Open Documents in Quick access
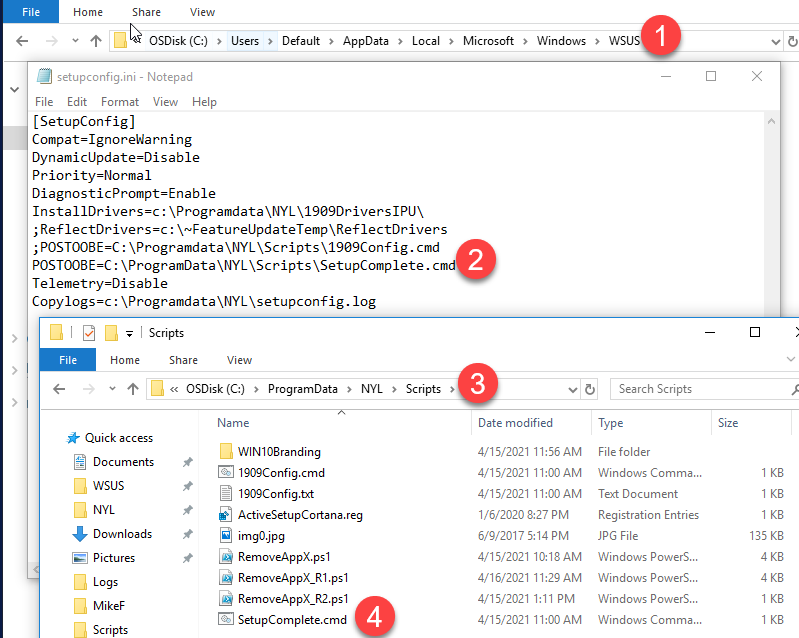Viewport: 799px width, 638px height. click(123, 462)
